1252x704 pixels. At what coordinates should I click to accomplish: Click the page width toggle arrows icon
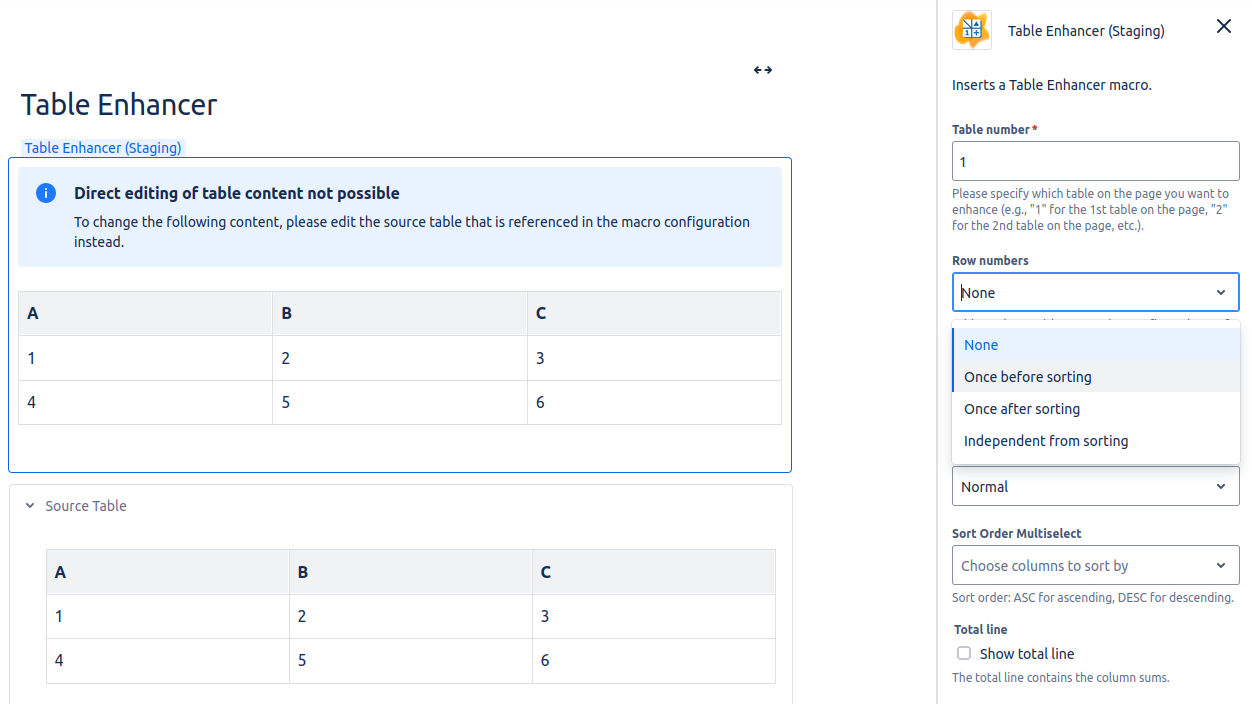click(763, 70)
